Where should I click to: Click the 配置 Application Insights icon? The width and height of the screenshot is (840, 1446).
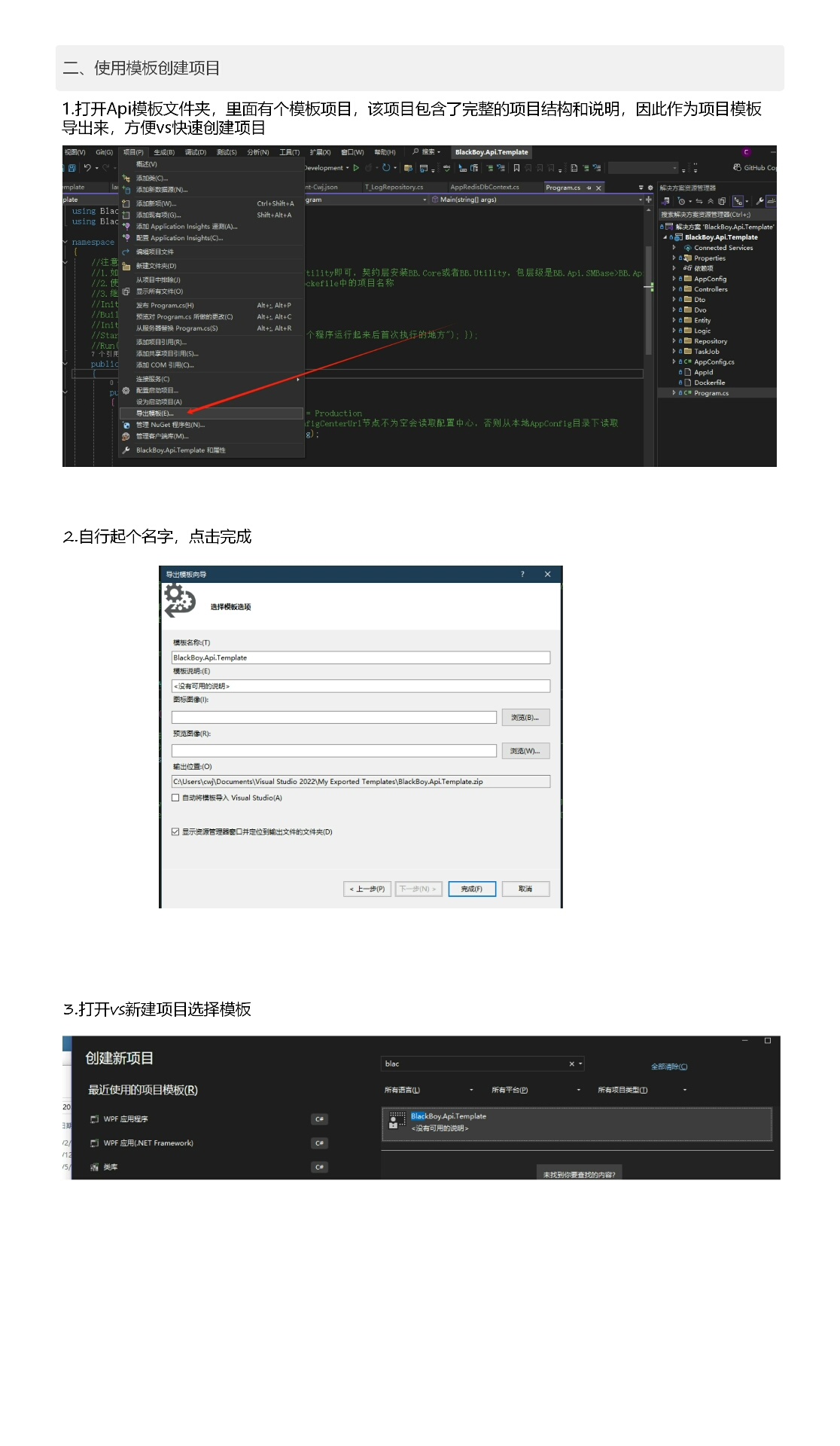pyautogui.click(x=126, y=238)
